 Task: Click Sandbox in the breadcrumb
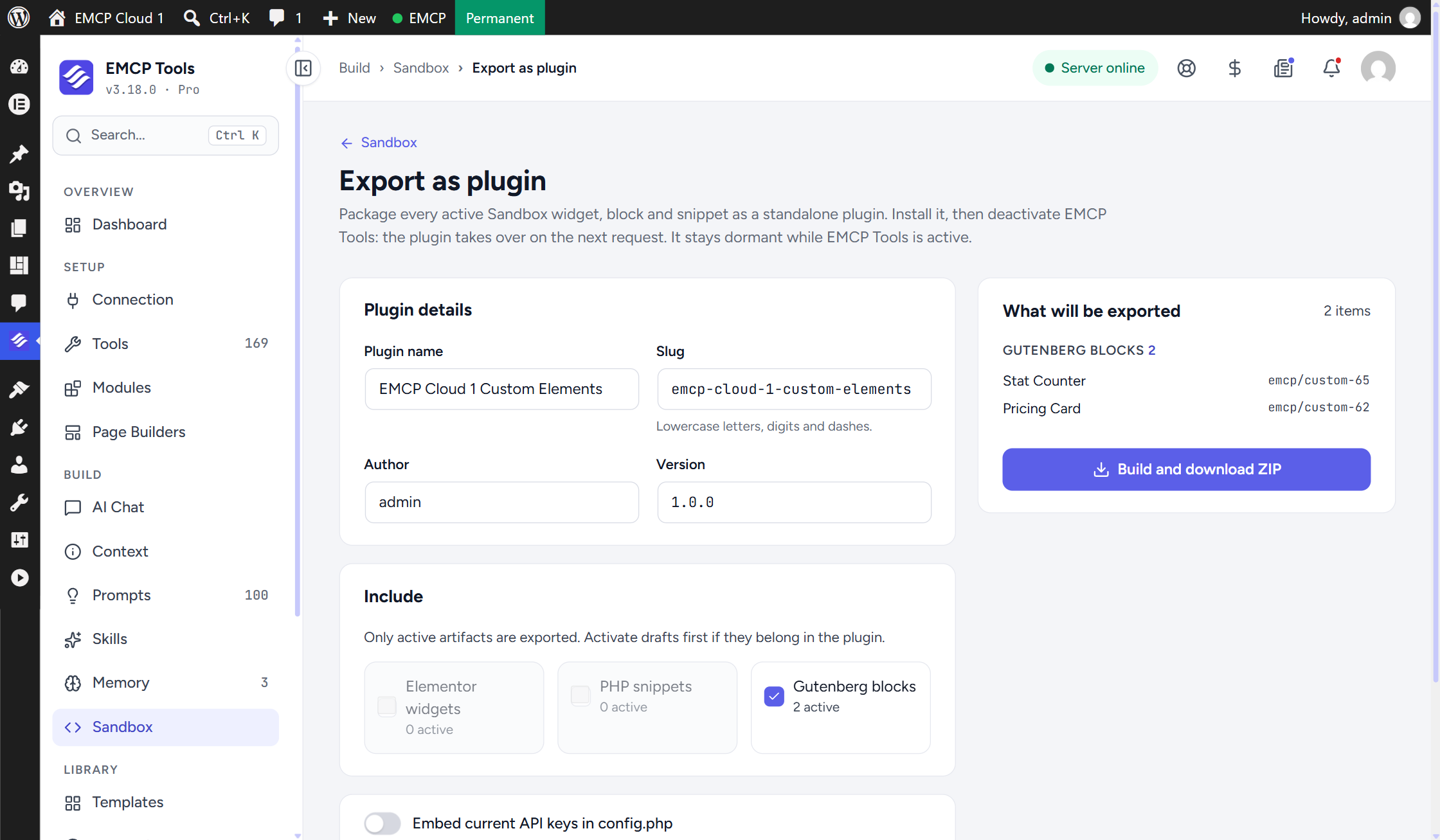click(x=421, y=68)
